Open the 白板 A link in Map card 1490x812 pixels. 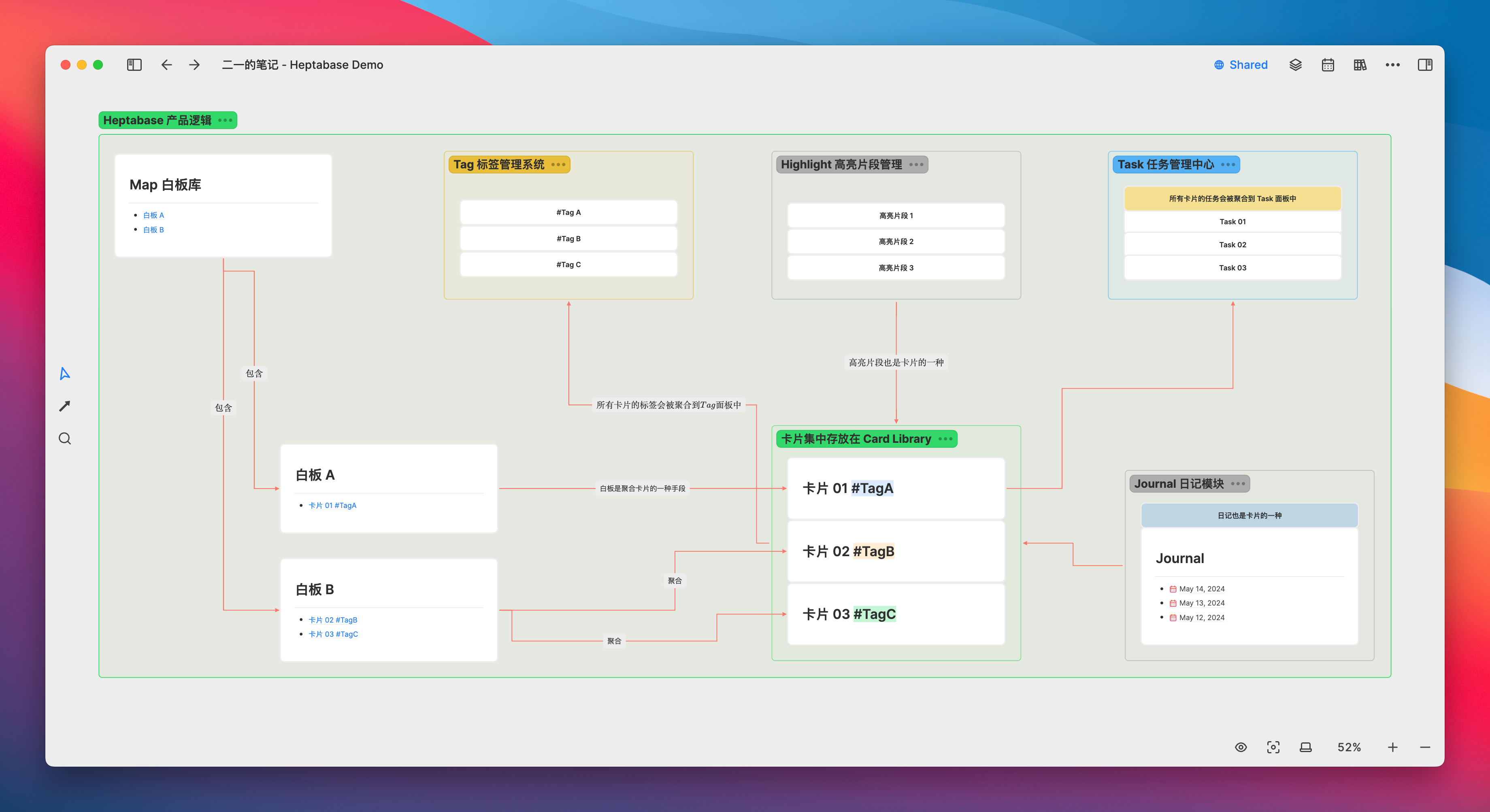pyautogui.click(x=154, y=215)
